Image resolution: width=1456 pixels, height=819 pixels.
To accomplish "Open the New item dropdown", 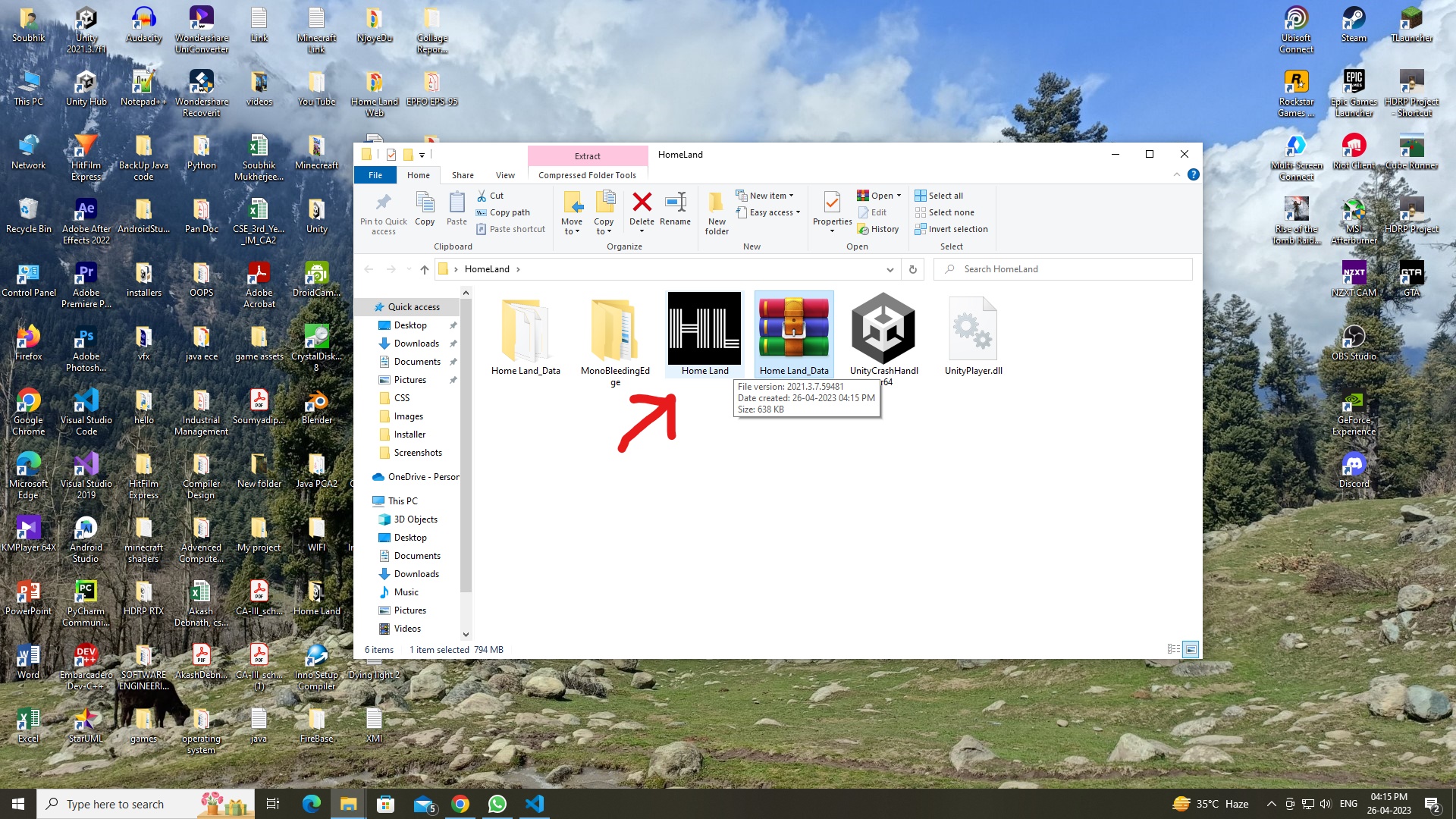I will [x=765, y=196].
